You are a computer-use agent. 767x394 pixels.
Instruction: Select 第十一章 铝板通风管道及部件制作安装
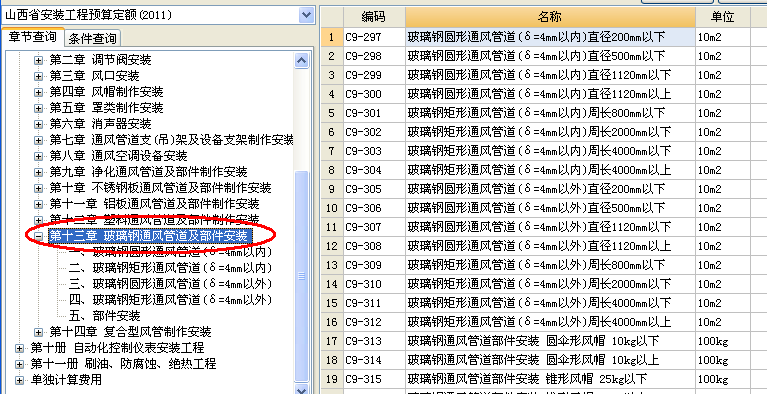(154, 204)
